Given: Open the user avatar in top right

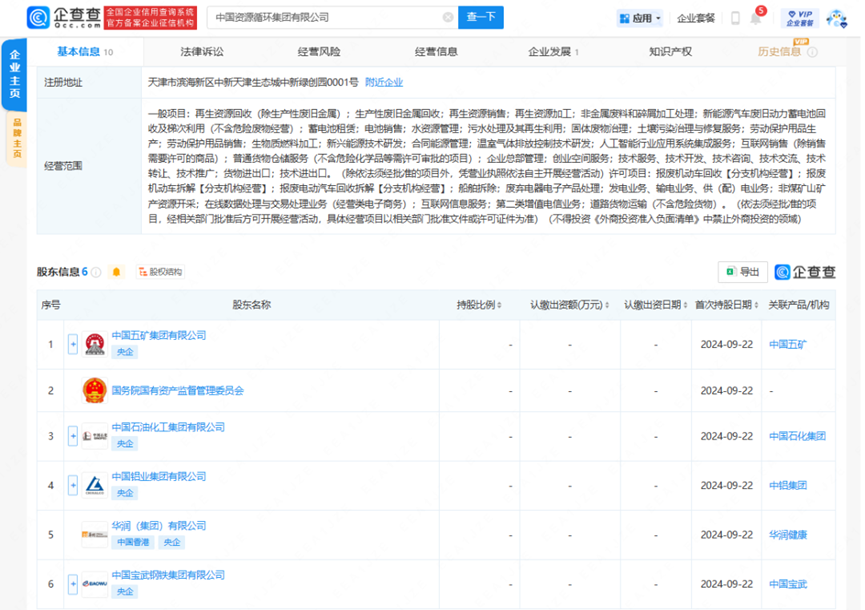Looking at the screenshot, I should [837, 18].
